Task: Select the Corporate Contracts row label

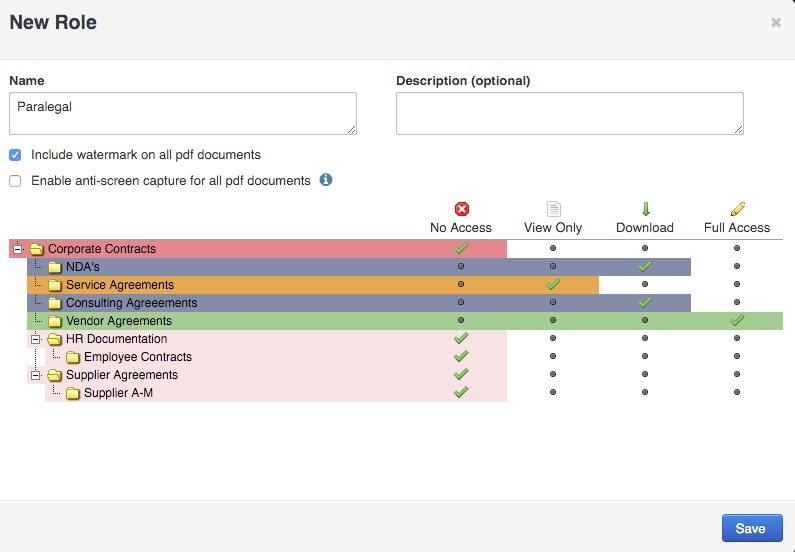Action: pyautogui.click(x=102, y=249)
